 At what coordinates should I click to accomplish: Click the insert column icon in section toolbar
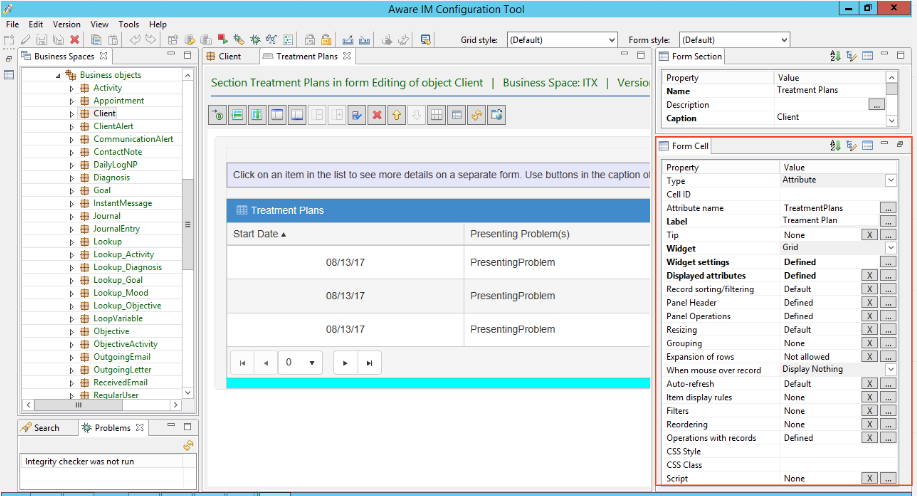pyautogui.click(x=257, y=115)
